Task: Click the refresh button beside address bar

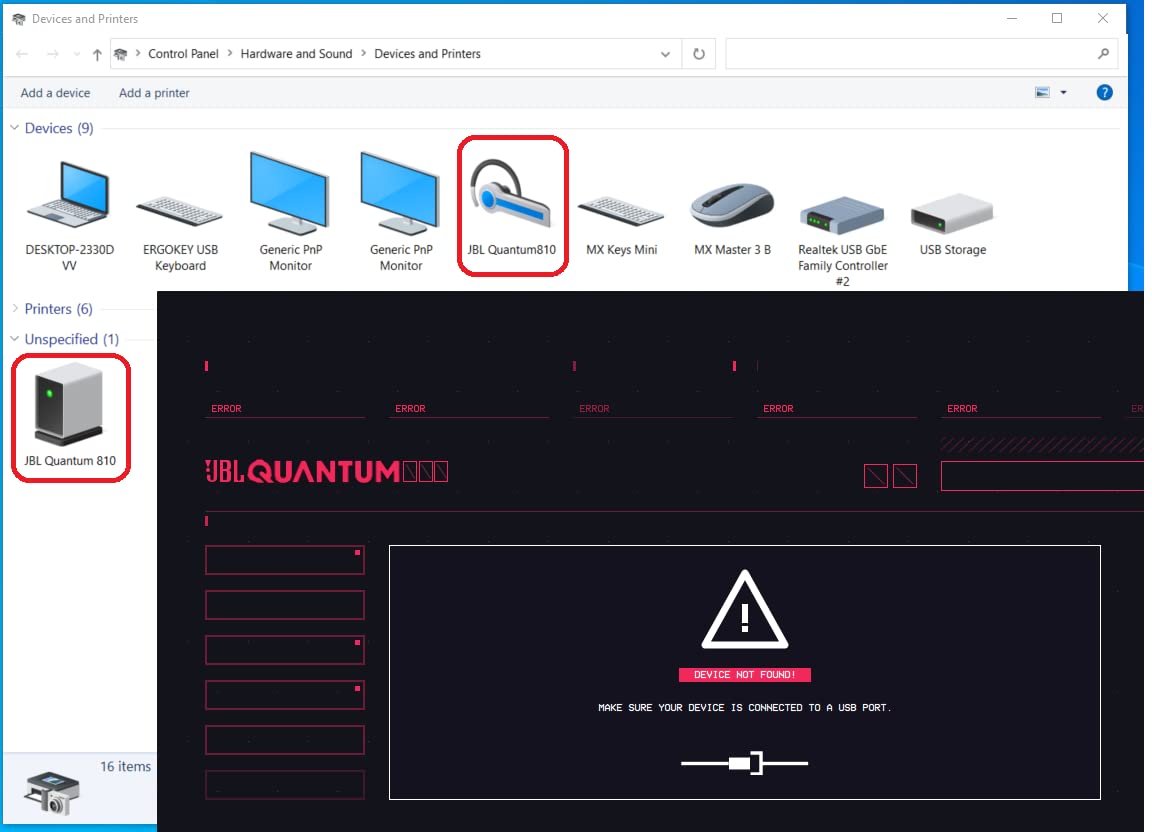Action: (699, 54)
